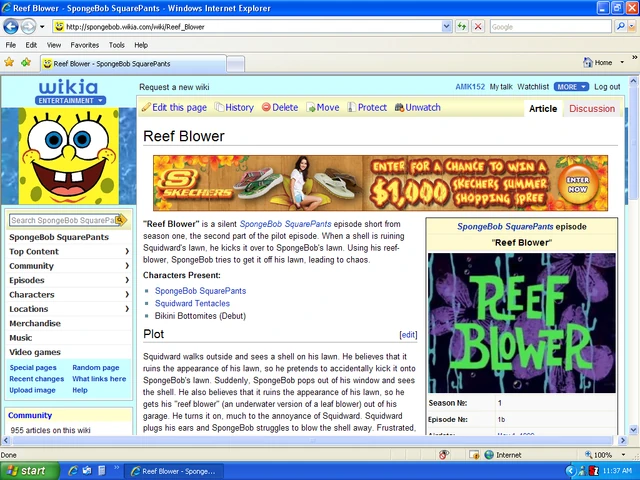The image size is (640, 480).
Task: Open the address bar URL dropdown arrow
Action: click(447, 27)
